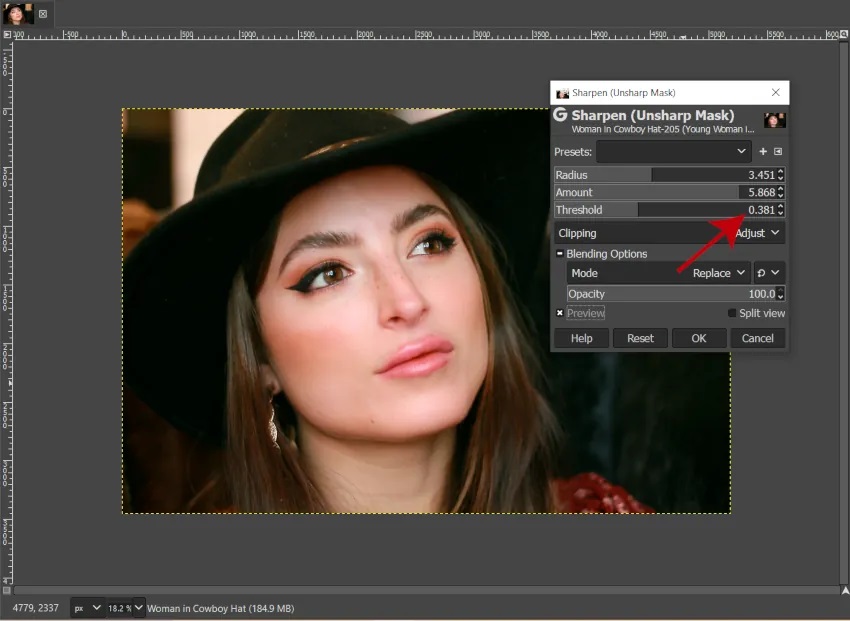Collapse the Blending Options section
The width and height of the screenshot is (850, 621).
pos(560,254)
